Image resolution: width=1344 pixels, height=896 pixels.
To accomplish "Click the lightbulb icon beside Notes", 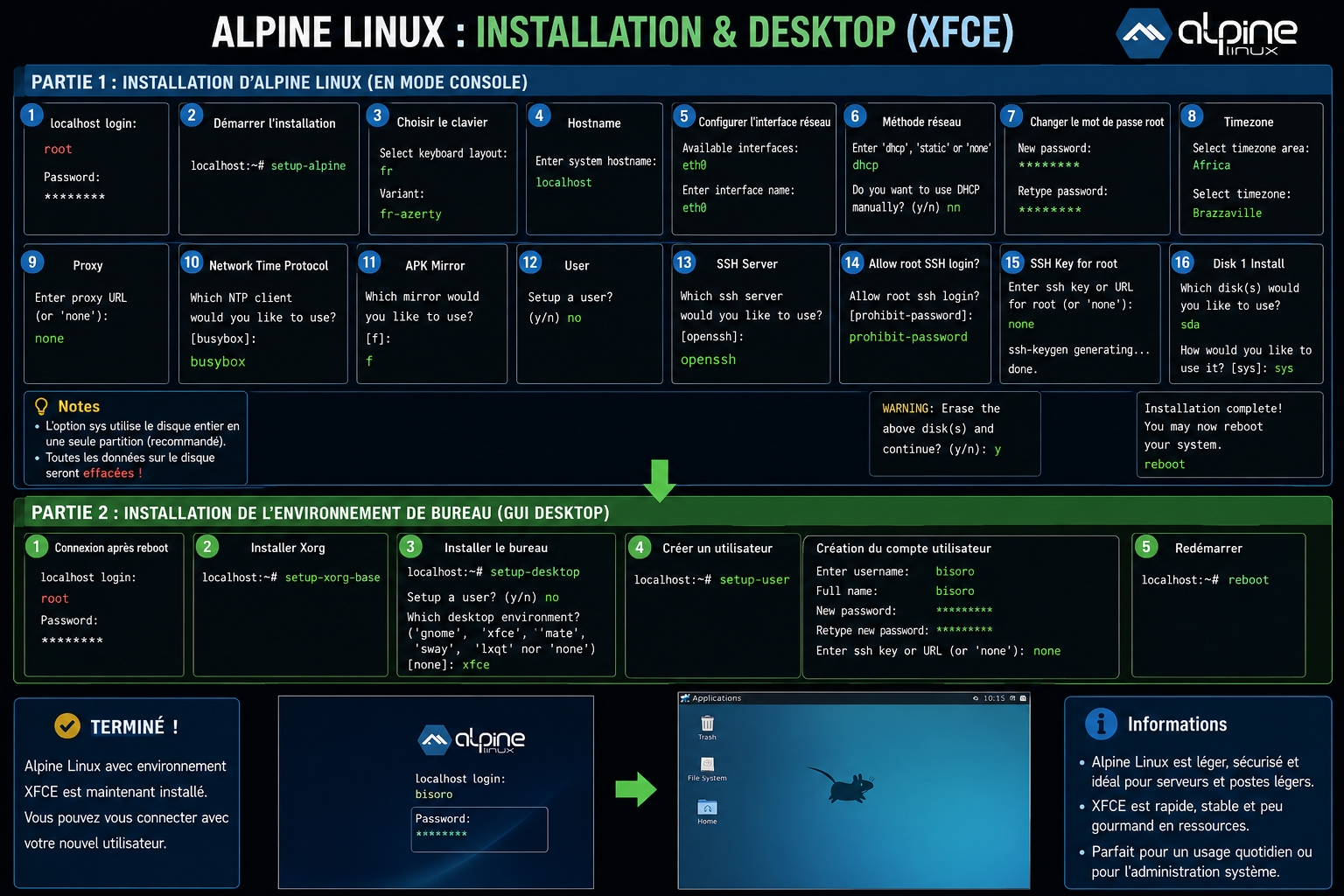I will coord(41,406).
